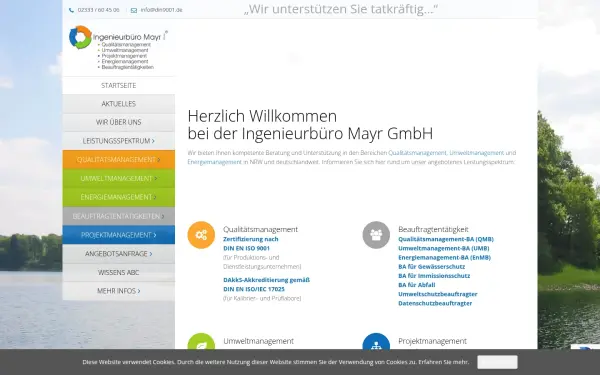
Task: Click text "(für Kalibrier- und Prüflabore)"
Action: [x=262, y=298]
